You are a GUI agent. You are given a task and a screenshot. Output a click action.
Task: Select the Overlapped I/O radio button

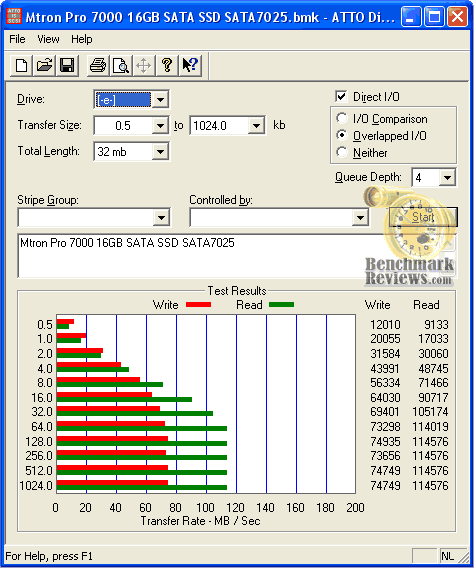point(341,135)
